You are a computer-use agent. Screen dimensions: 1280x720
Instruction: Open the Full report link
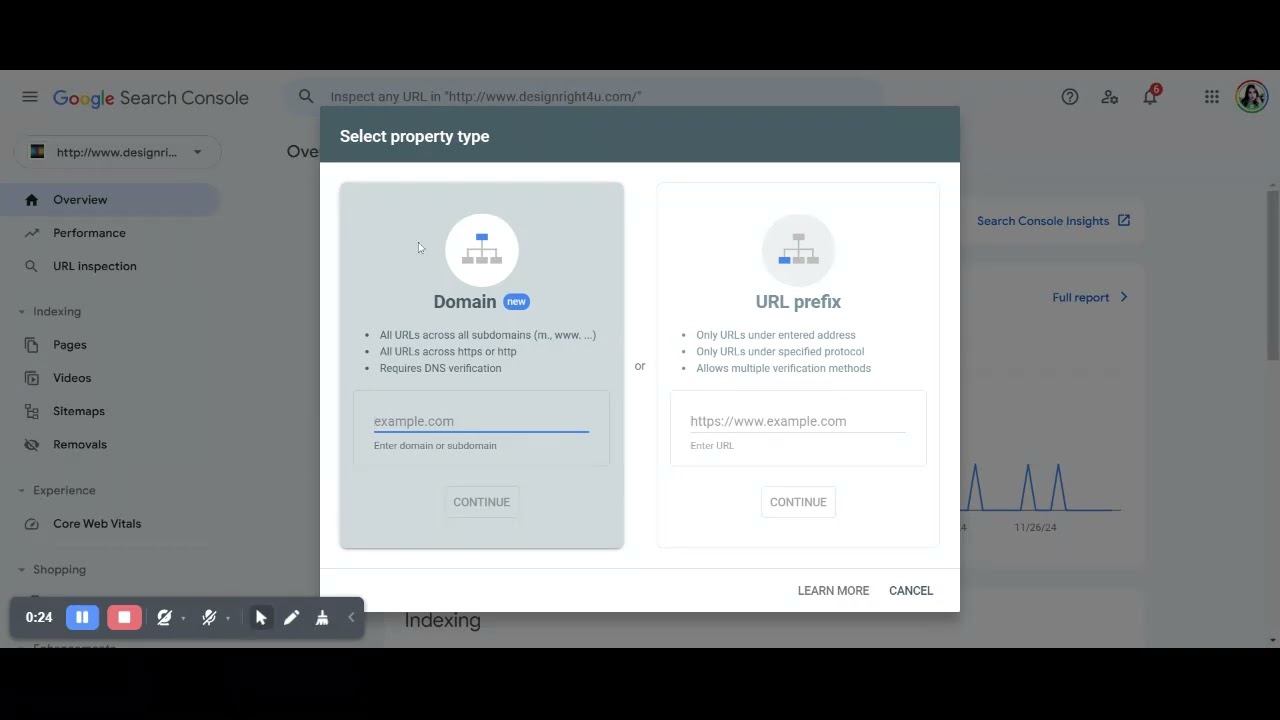[1090, 298]
